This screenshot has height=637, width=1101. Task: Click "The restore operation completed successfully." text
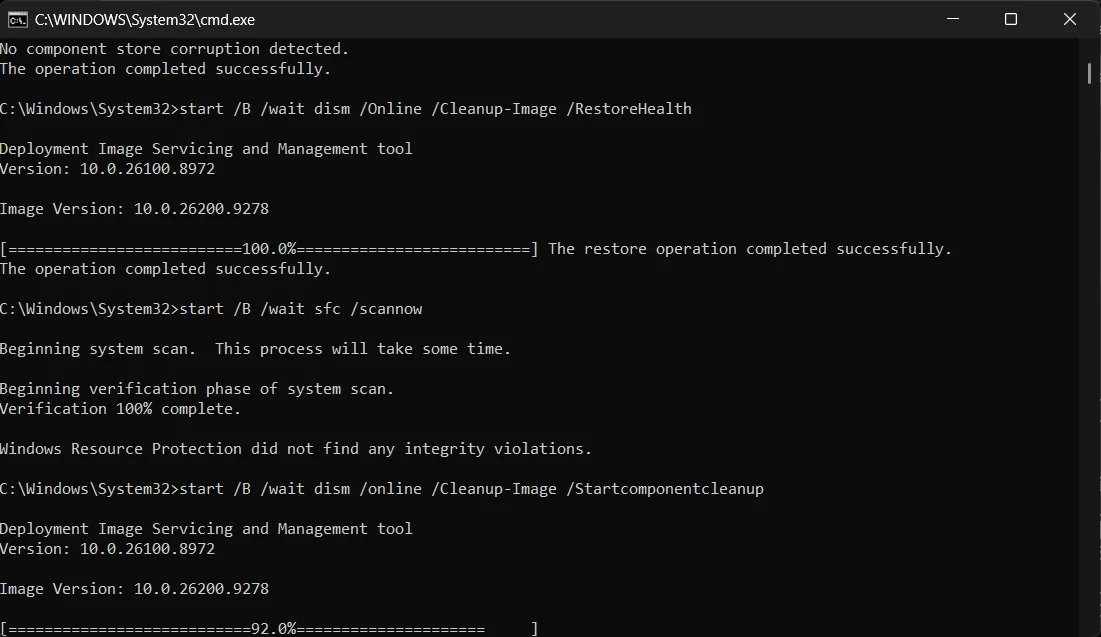[x=750, y=249]
